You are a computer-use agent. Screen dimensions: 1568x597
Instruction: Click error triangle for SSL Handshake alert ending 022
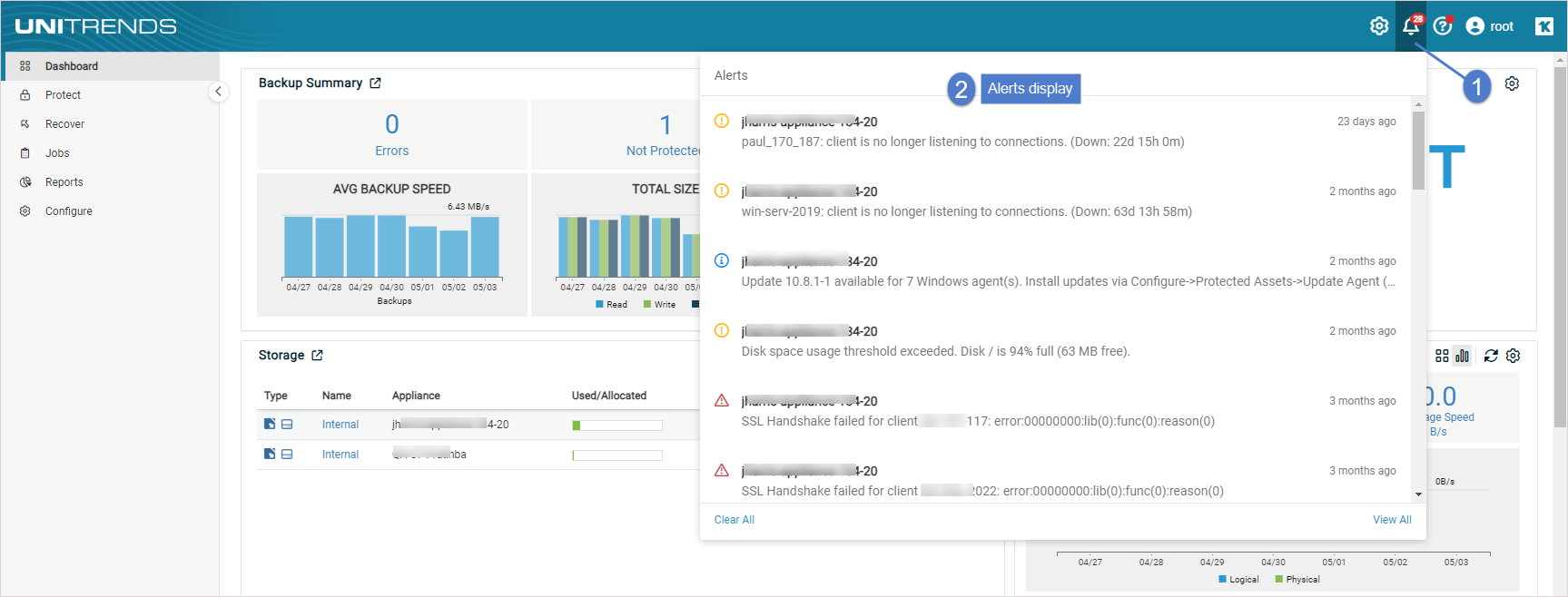[722, 470]
